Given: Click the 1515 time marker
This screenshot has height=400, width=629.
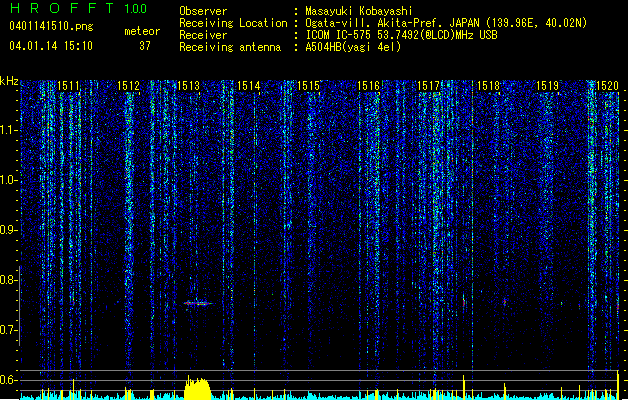Looking at the screenshot, I should click(x=308, y=86).
